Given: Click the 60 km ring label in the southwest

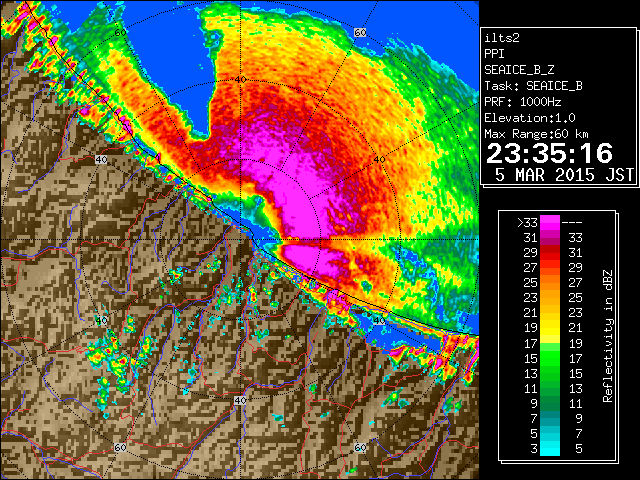Looking at the screenshot, I should pos(120,447).
